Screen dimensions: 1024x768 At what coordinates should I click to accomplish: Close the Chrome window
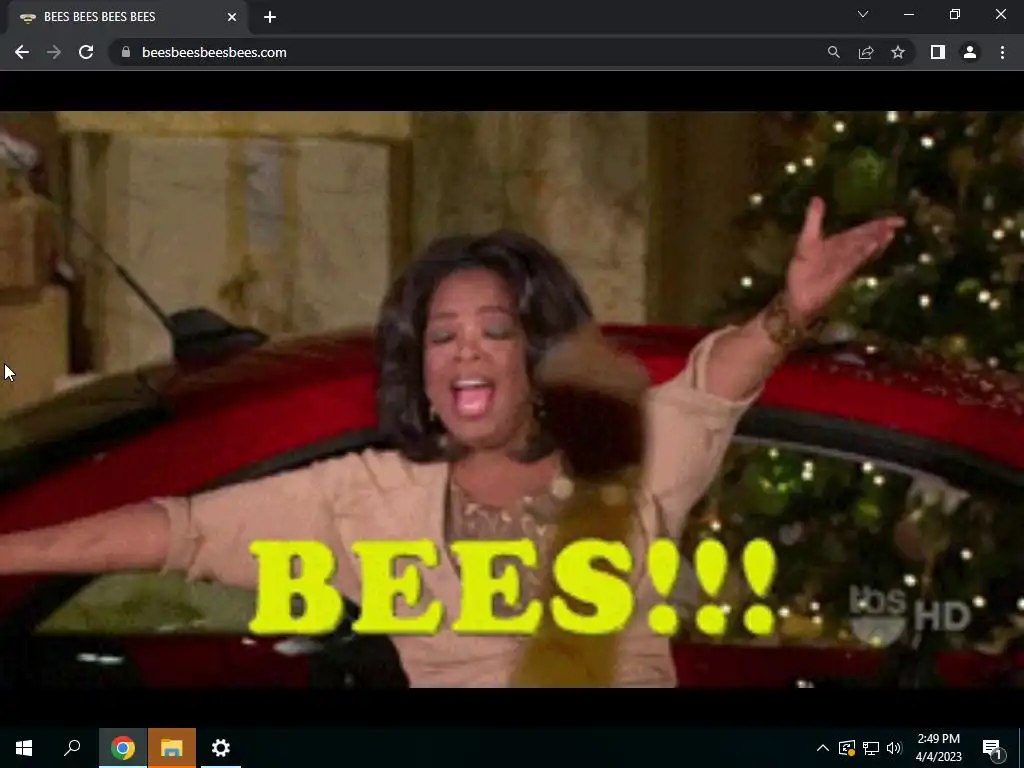[1000, 14]
